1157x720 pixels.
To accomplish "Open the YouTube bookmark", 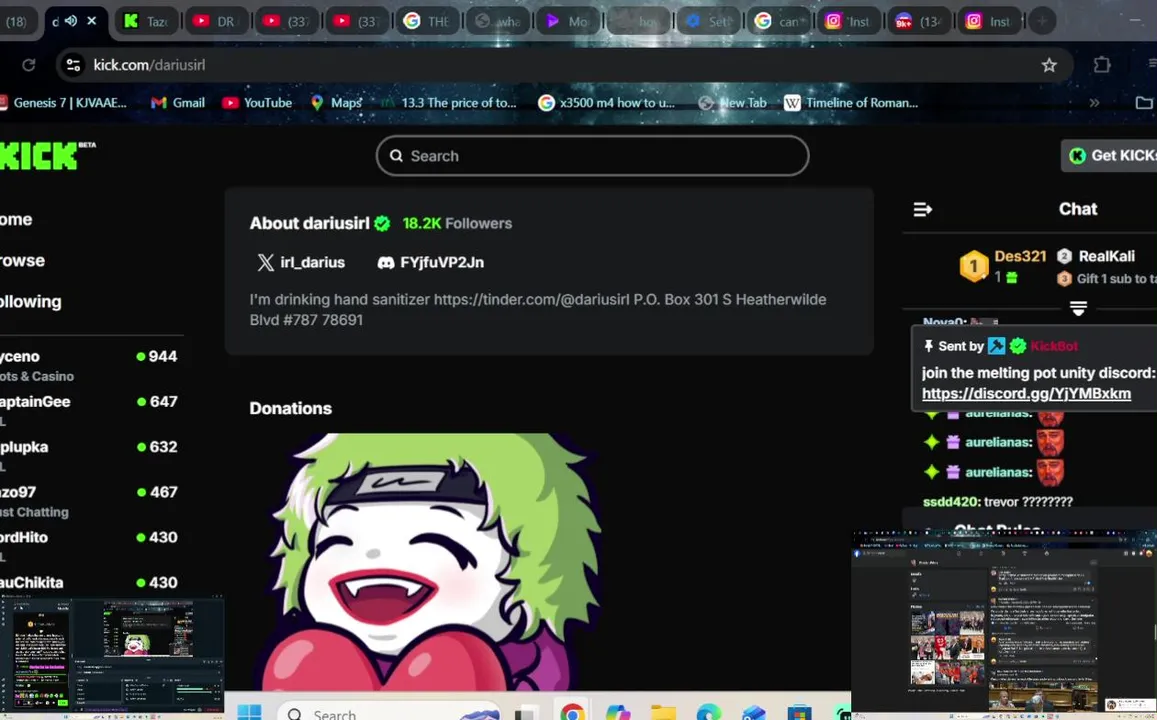I will coord(258,103).
